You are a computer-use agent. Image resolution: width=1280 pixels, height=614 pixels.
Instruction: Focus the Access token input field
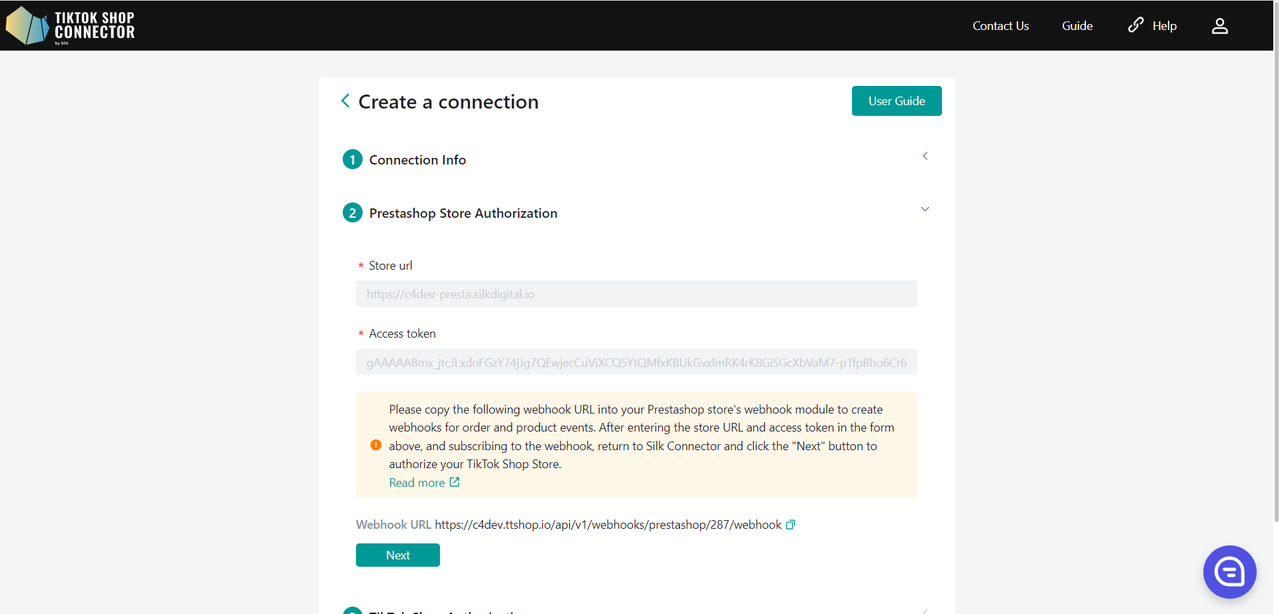pos(636,362)
